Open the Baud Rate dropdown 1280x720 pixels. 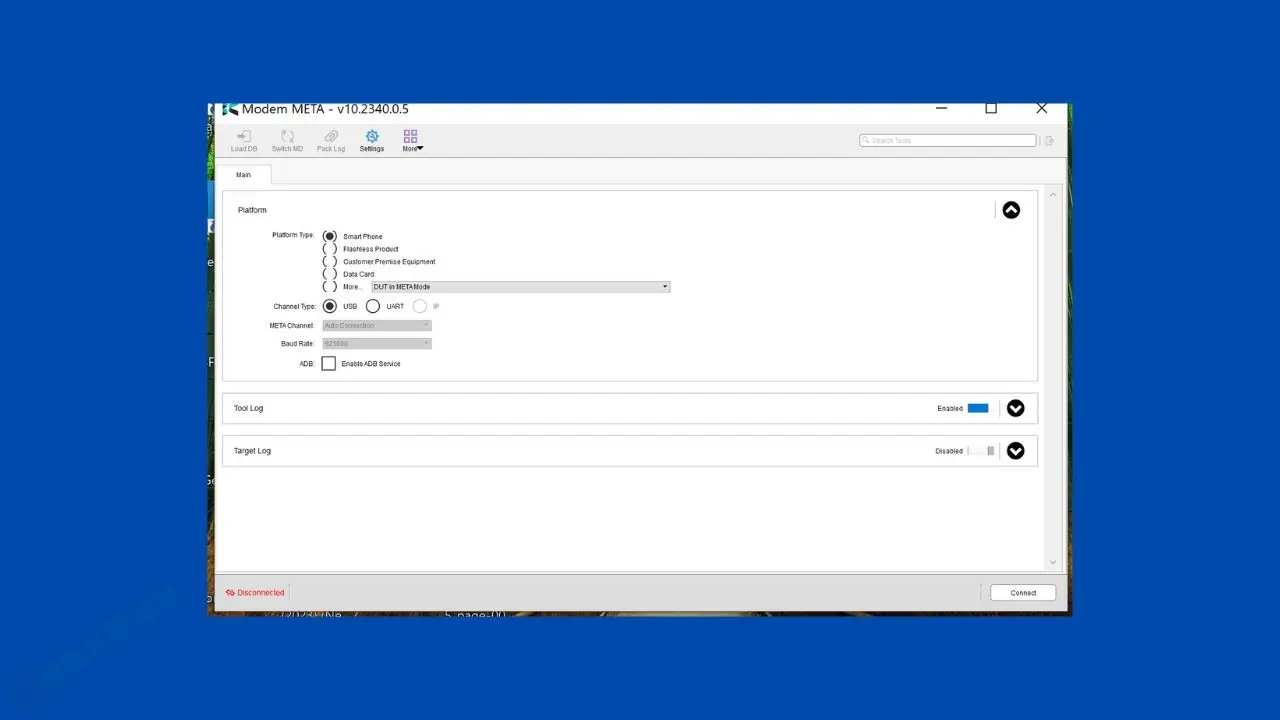[x=377, y=343]
